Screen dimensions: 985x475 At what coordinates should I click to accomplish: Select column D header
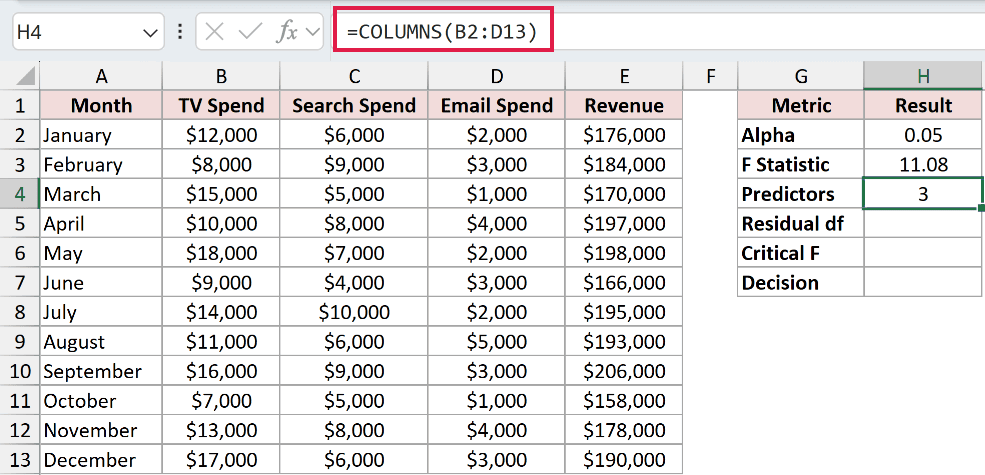coord(497,76)
